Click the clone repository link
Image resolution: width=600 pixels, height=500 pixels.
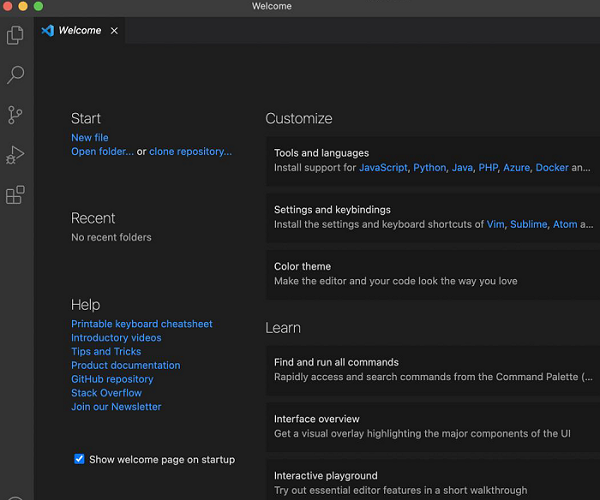pyautogui.click(x=190, y=152)
